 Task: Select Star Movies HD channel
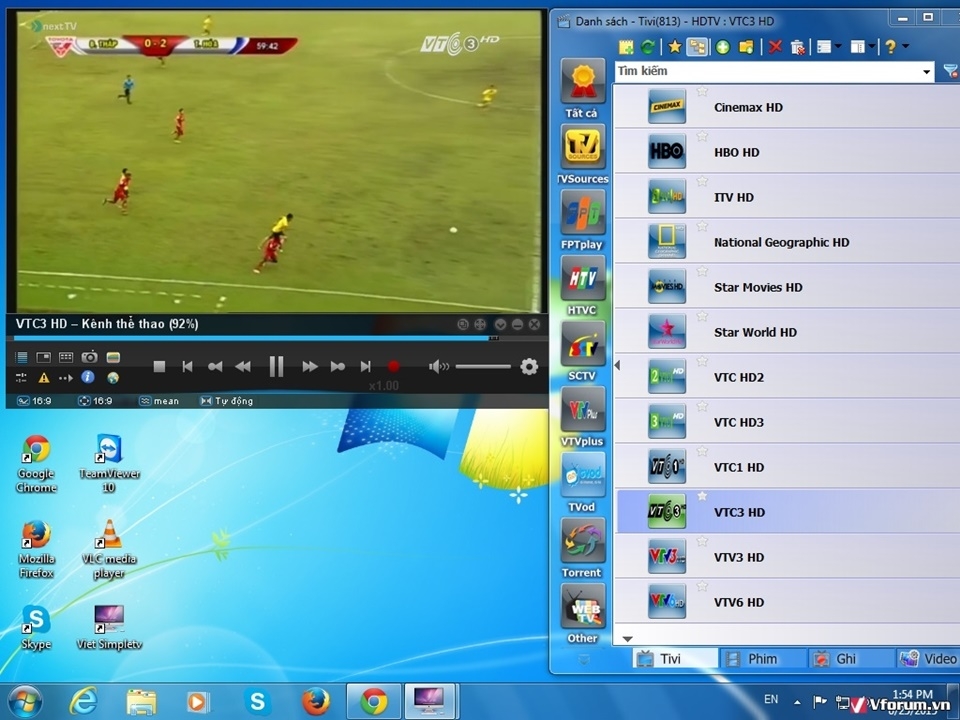787,287
